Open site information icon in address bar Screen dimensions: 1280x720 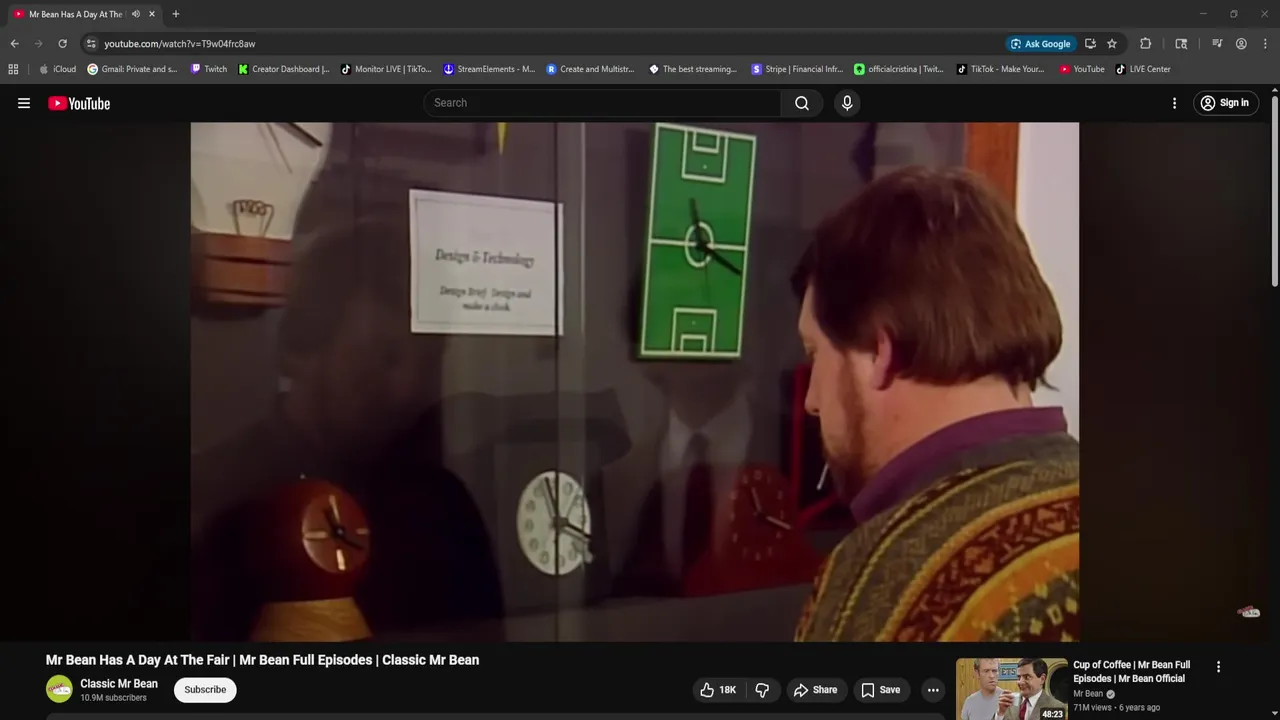(x=91, y=44)
